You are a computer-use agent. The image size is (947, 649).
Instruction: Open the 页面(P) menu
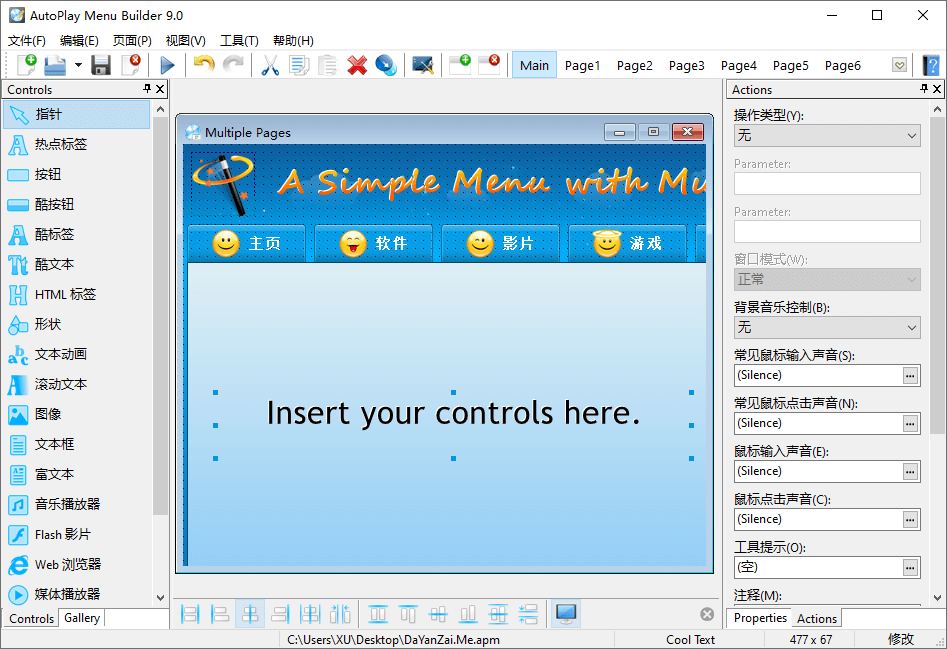coord(132,40)
